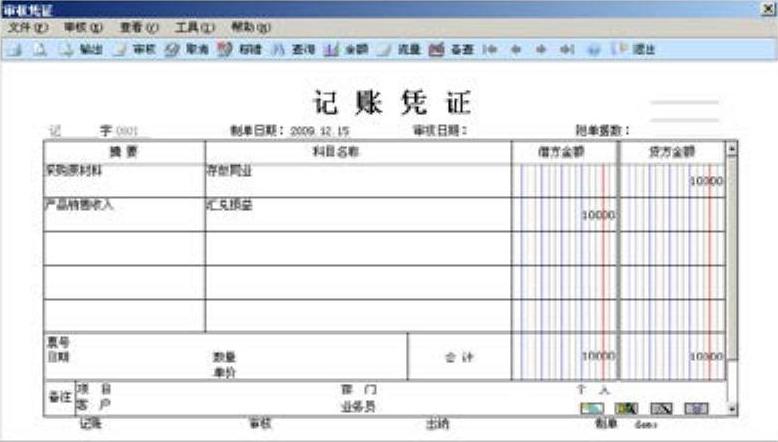Click the 数量 label

point(224,357)
